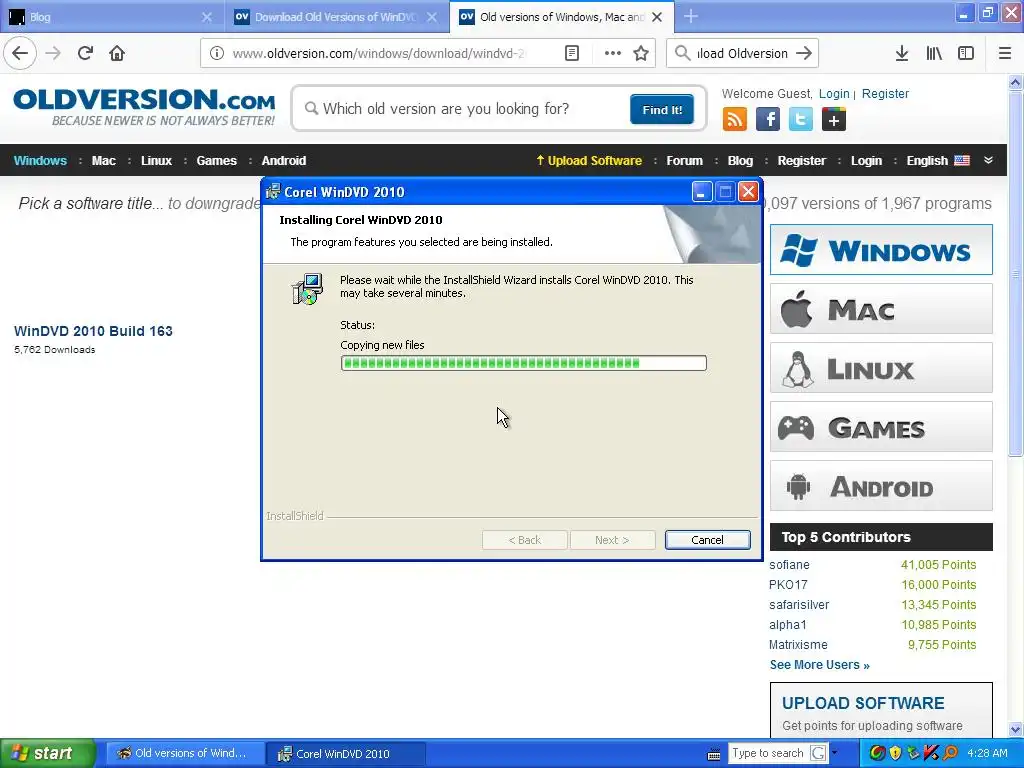Click the red Kaspersky K tray icon
The image size is (1024, 768).
(931, 753)
